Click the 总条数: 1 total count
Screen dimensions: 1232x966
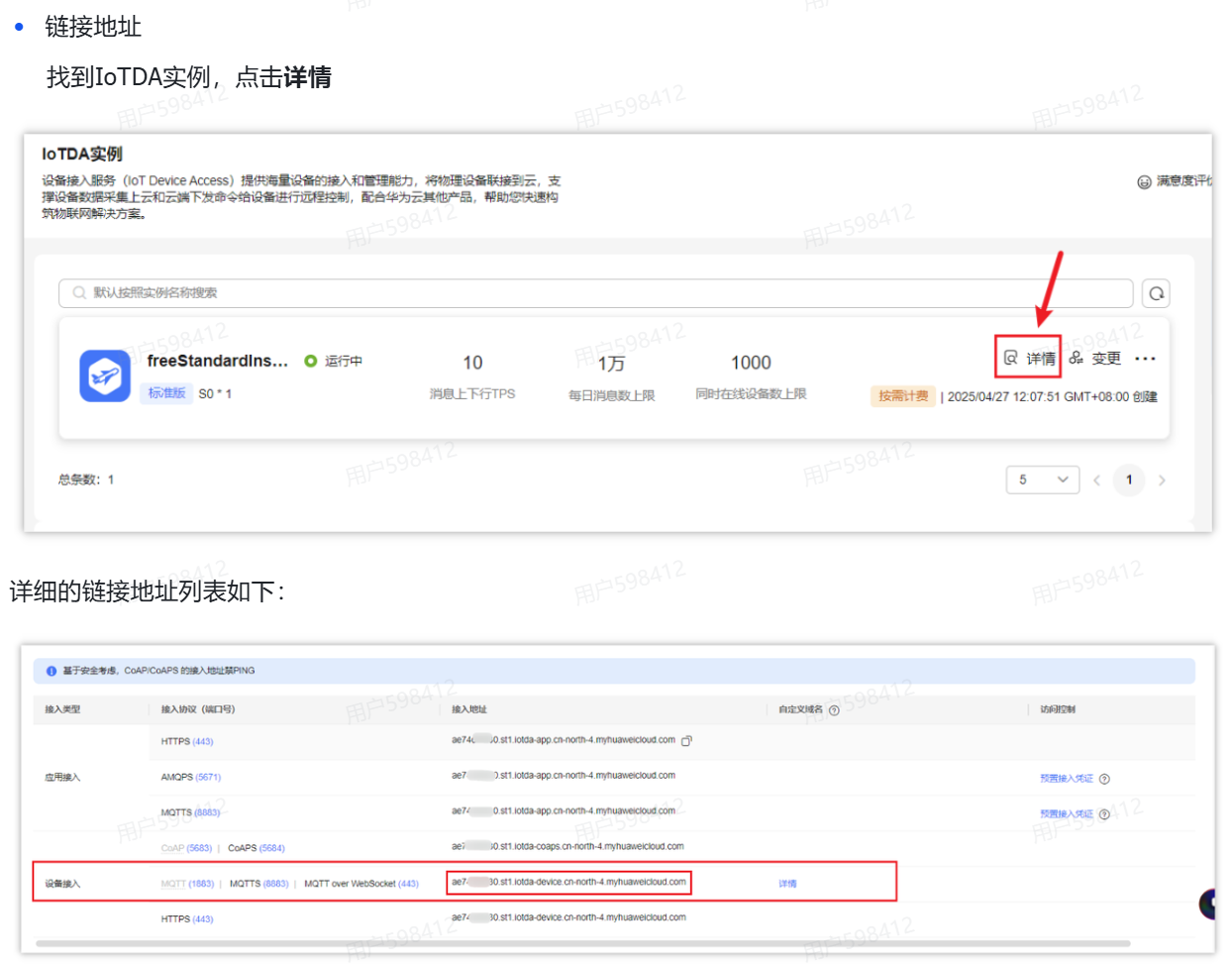(86, 480)
